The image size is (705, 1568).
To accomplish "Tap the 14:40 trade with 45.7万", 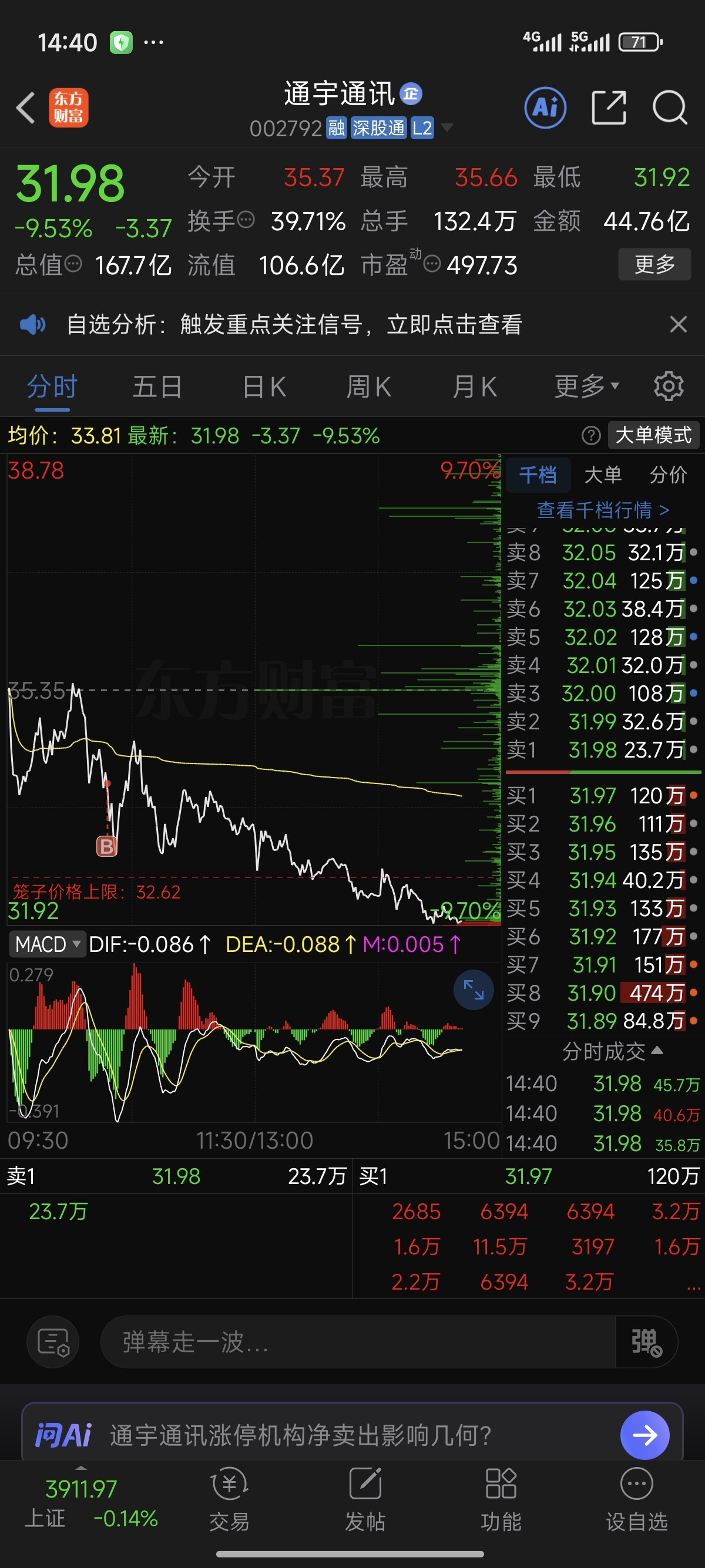I will [602, 1084].
